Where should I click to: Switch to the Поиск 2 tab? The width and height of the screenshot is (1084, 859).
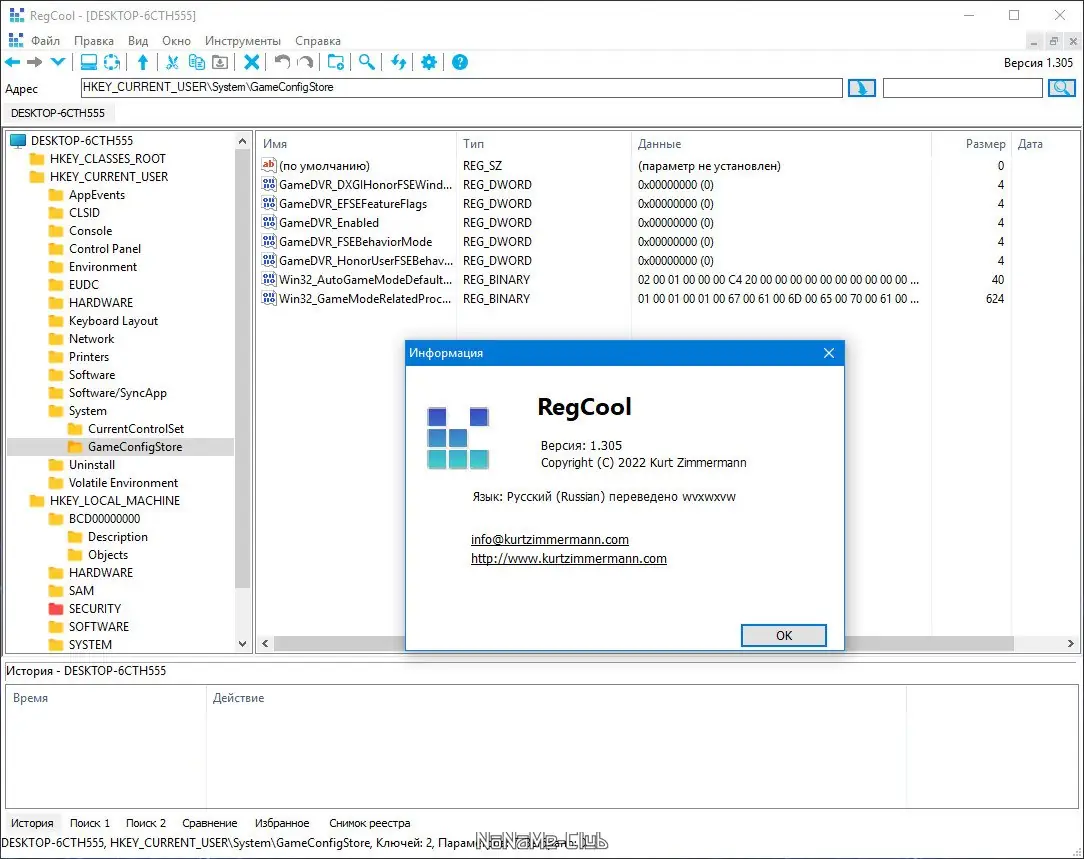coord(146,823)
